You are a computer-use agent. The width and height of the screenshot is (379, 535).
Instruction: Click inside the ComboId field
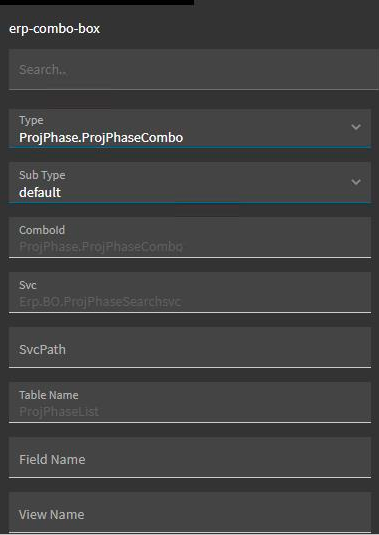point(190,238)
